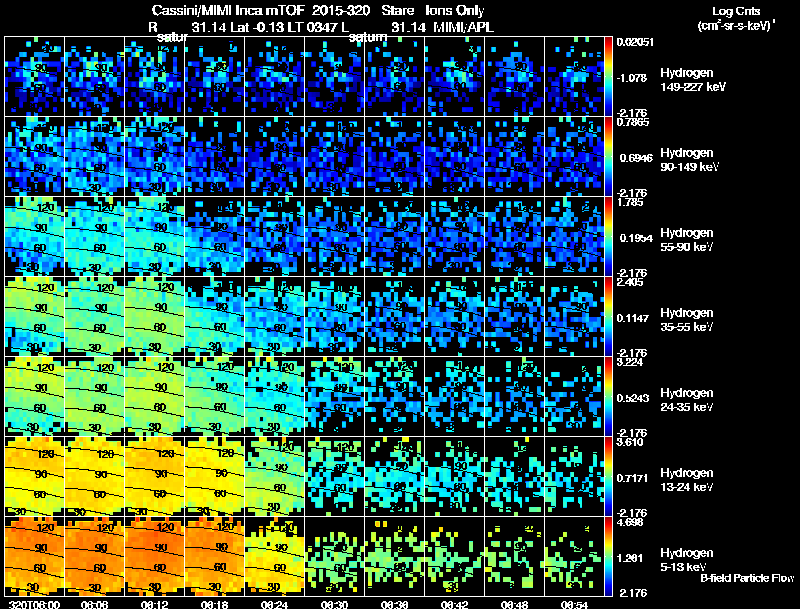The image size is (800, 609).
Task: Pick the 13-24 keV panel at 06:36
Action: coord(394,476)
